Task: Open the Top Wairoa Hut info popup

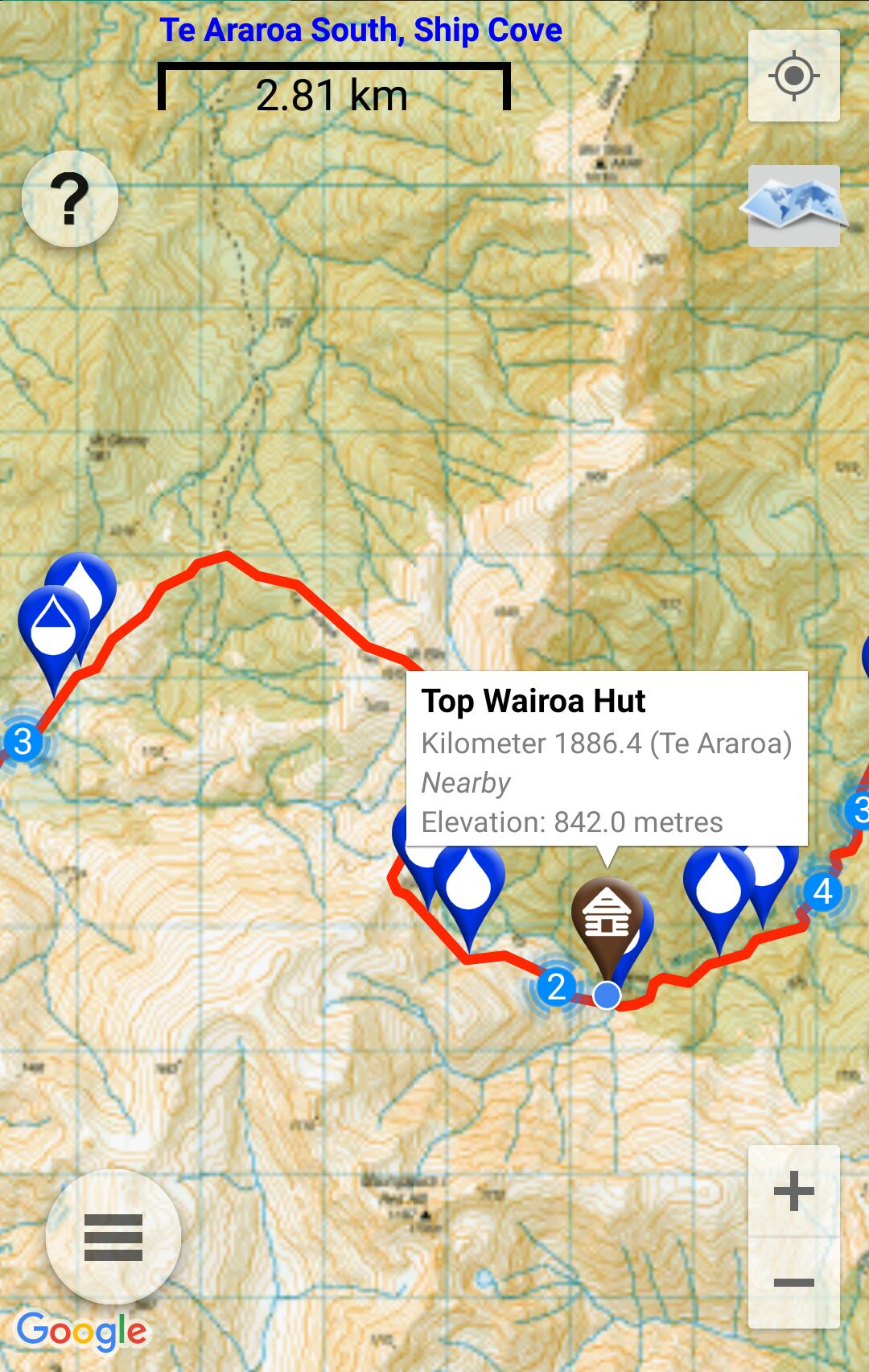Action: tap(607, 759)
